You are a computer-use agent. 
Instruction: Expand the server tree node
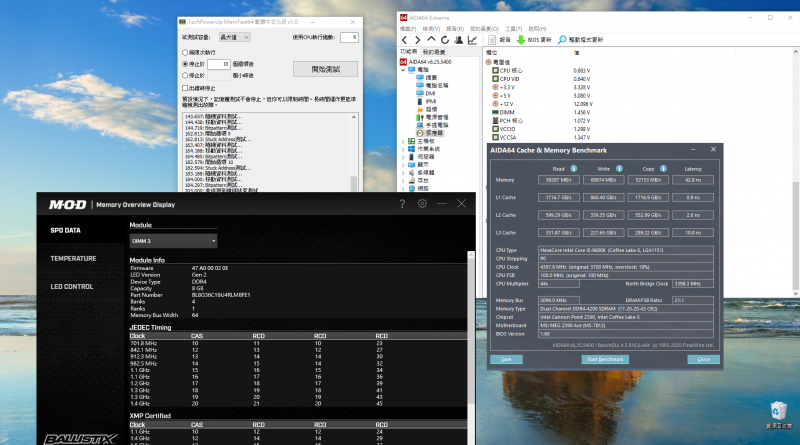[403, 157]
